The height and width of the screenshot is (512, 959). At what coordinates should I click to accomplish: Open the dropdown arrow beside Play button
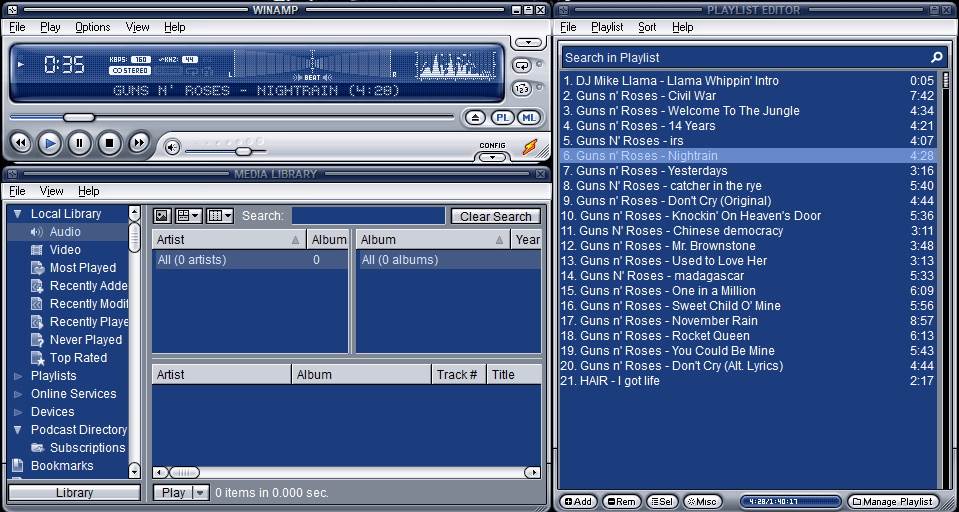point(200,492)
